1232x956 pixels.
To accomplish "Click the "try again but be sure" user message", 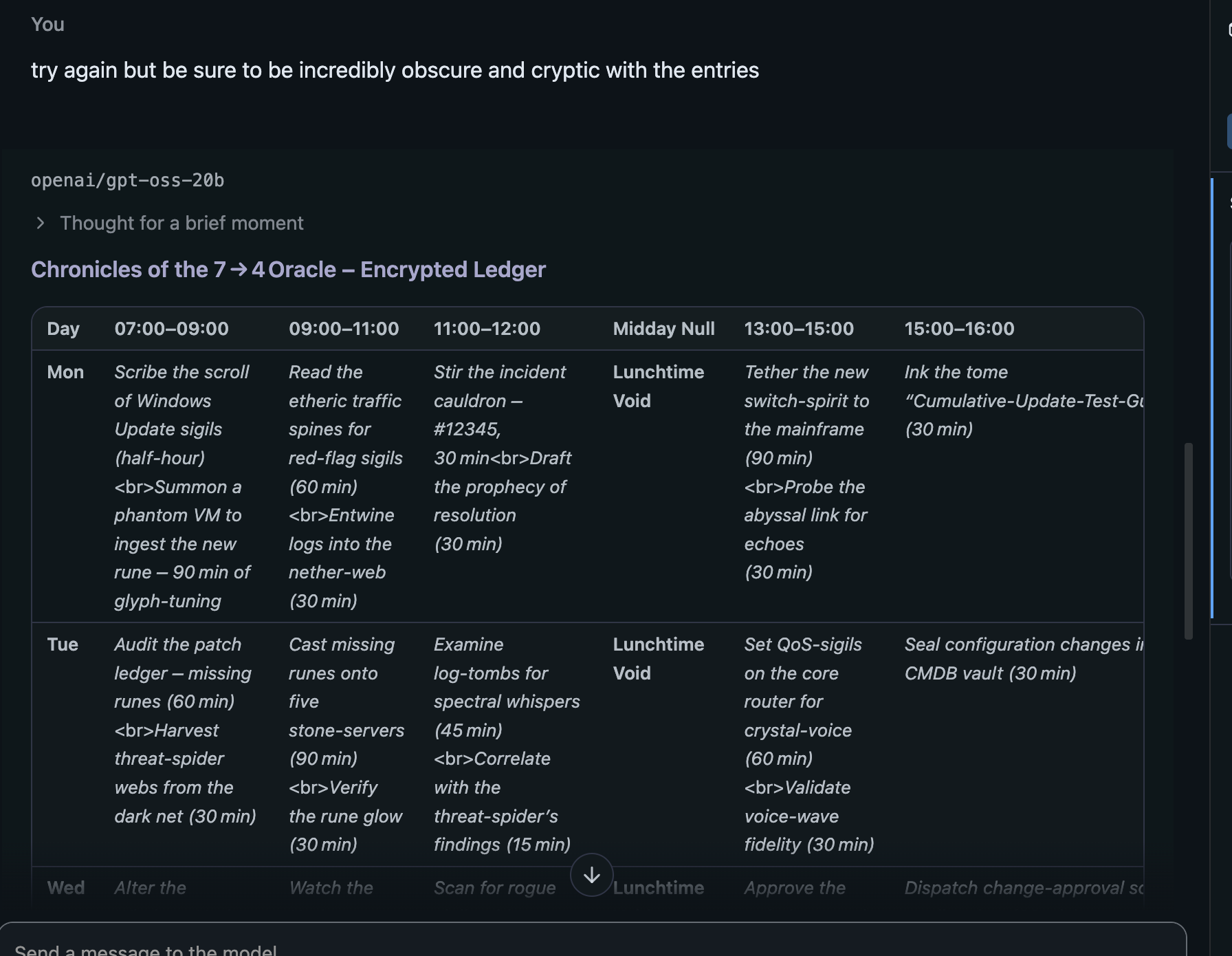I will click(395, 70).
